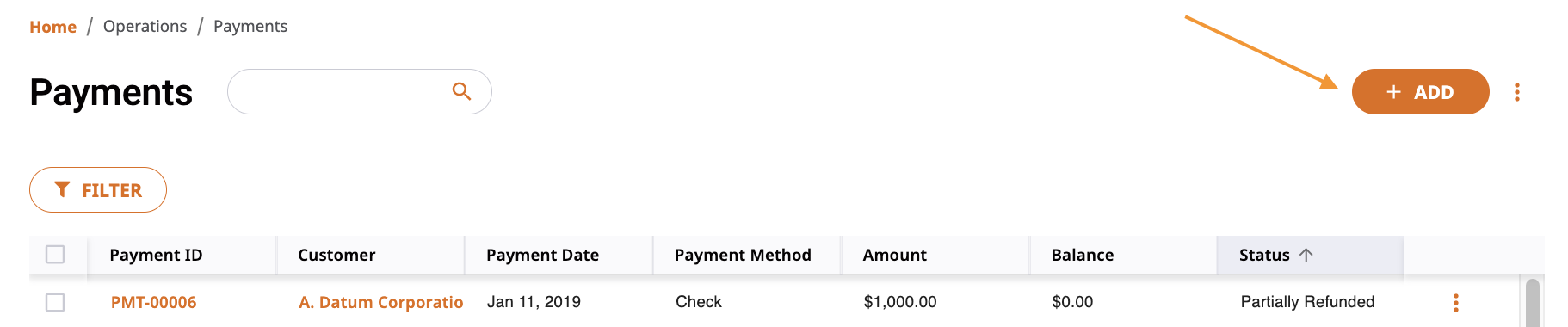
Task: Open Operations breadcrumb item
Action: 145,26
